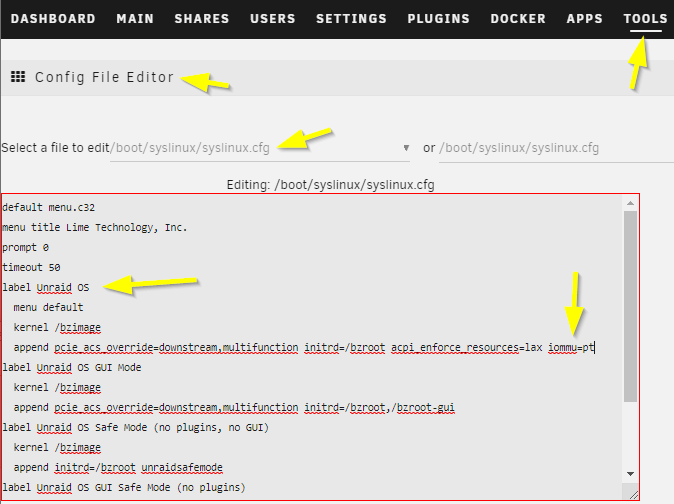Click 'append initrd=/bzroot unraidsafemode' line

118,467
